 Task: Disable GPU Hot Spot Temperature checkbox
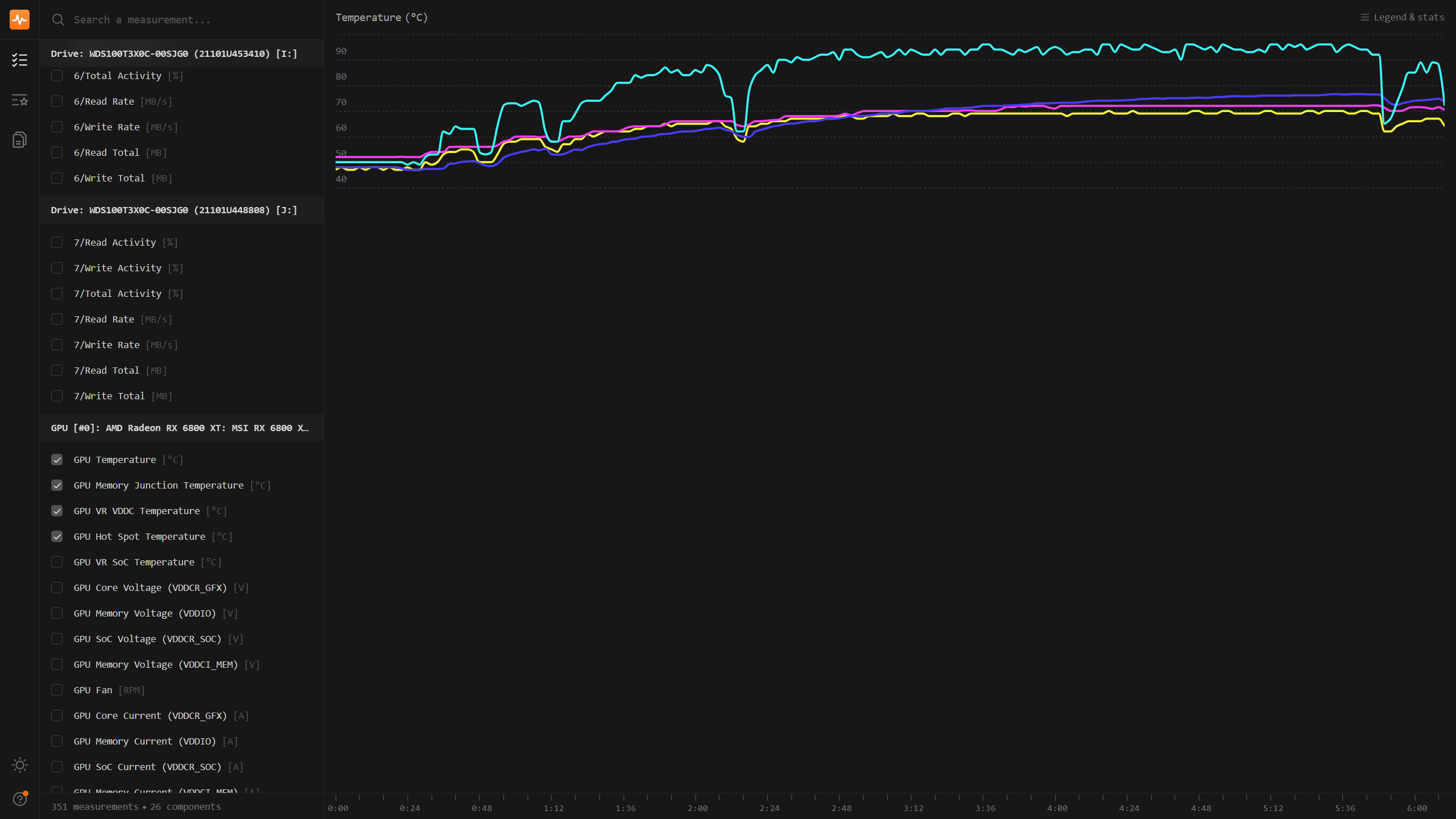[57, 536]
